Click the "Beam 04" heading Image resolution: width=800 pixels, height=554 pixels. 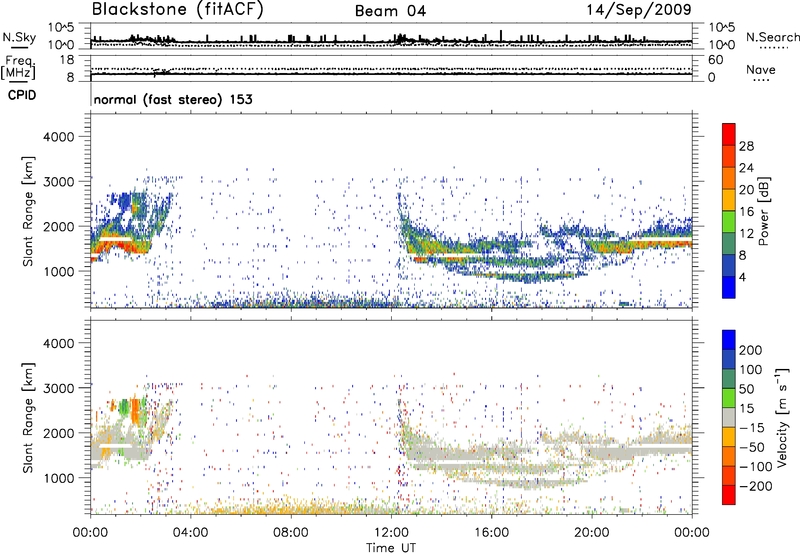(x=390, y=11)
